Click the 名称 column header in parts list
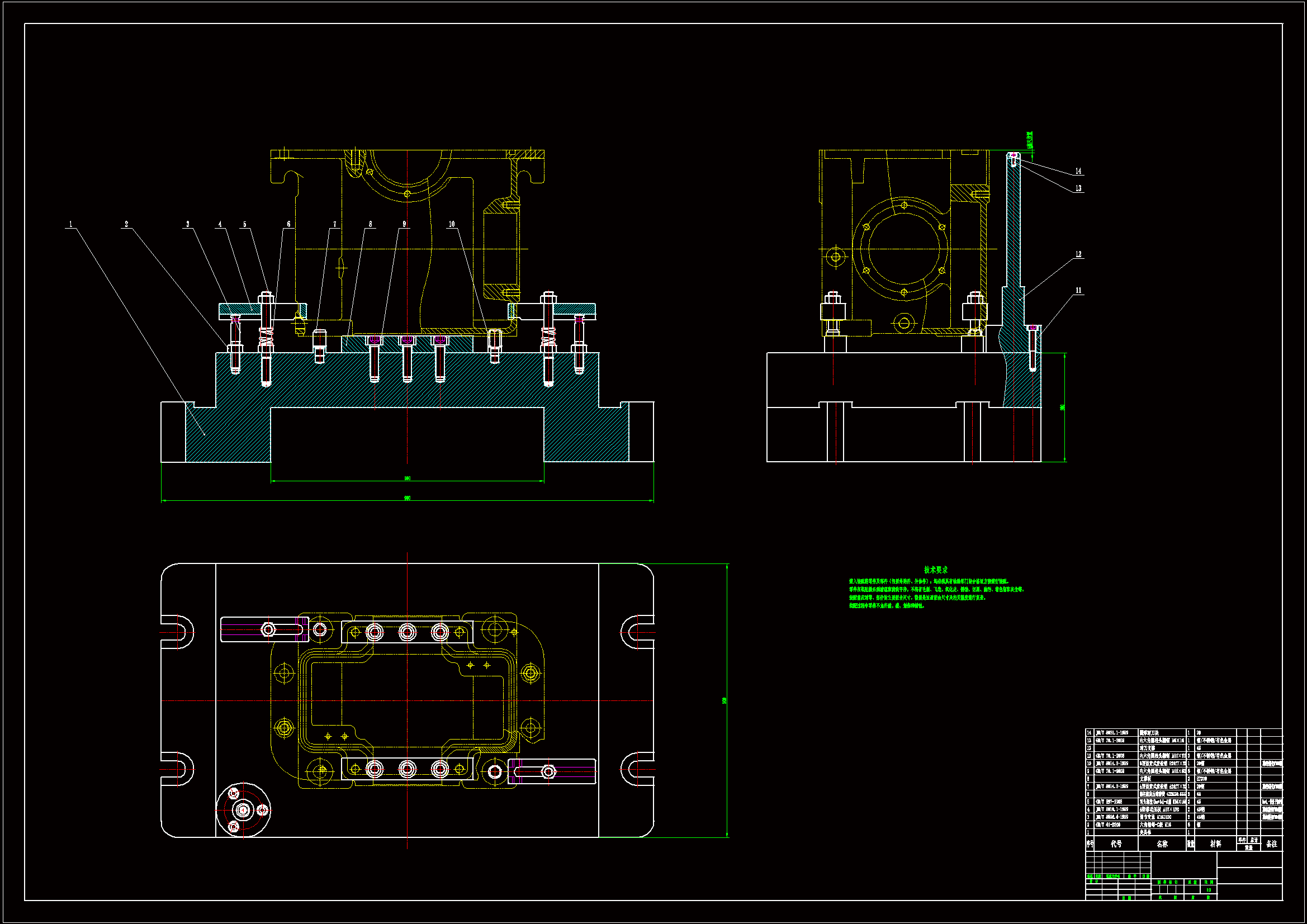The height and width of the screenshot is (924, 1307). pos(1162,844)
